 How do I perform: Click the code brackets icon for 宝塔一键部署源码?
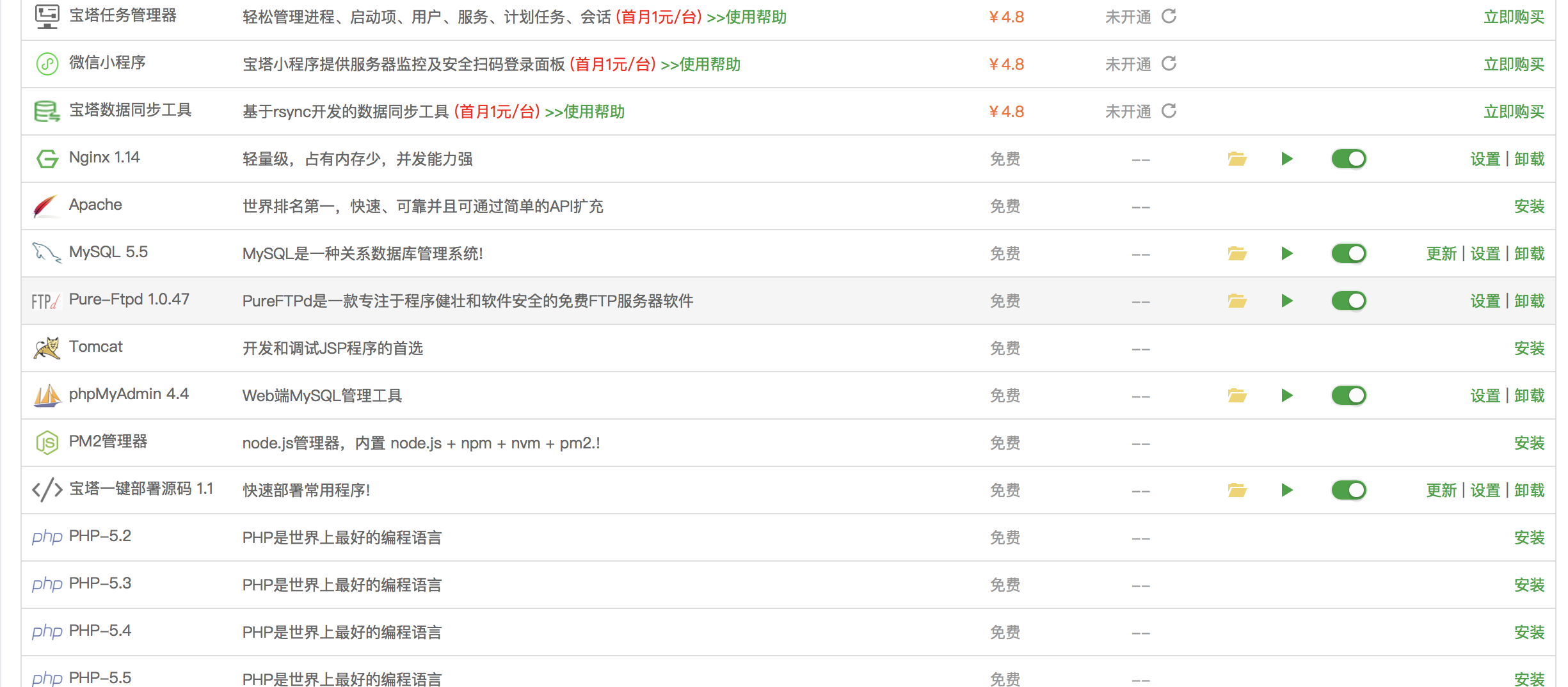point(47,490)
